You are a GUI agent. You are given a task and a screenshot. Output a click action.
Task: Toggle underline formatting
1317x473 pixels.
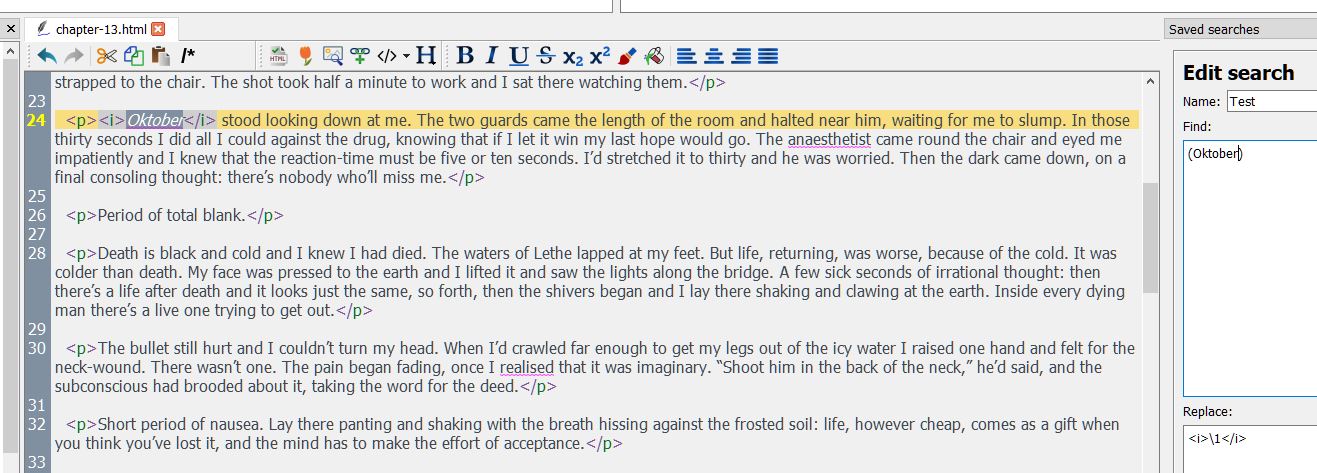click(518, 56)
